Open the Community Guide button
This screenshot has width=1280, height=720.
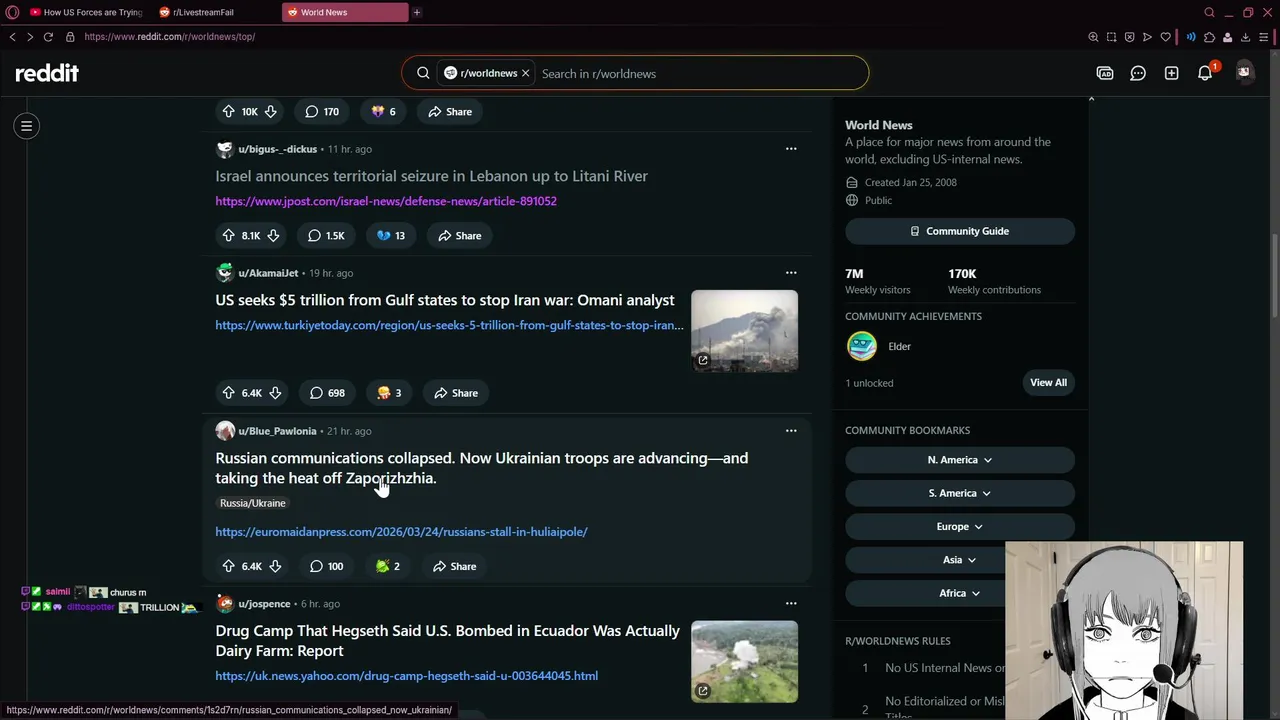point(960,231)
